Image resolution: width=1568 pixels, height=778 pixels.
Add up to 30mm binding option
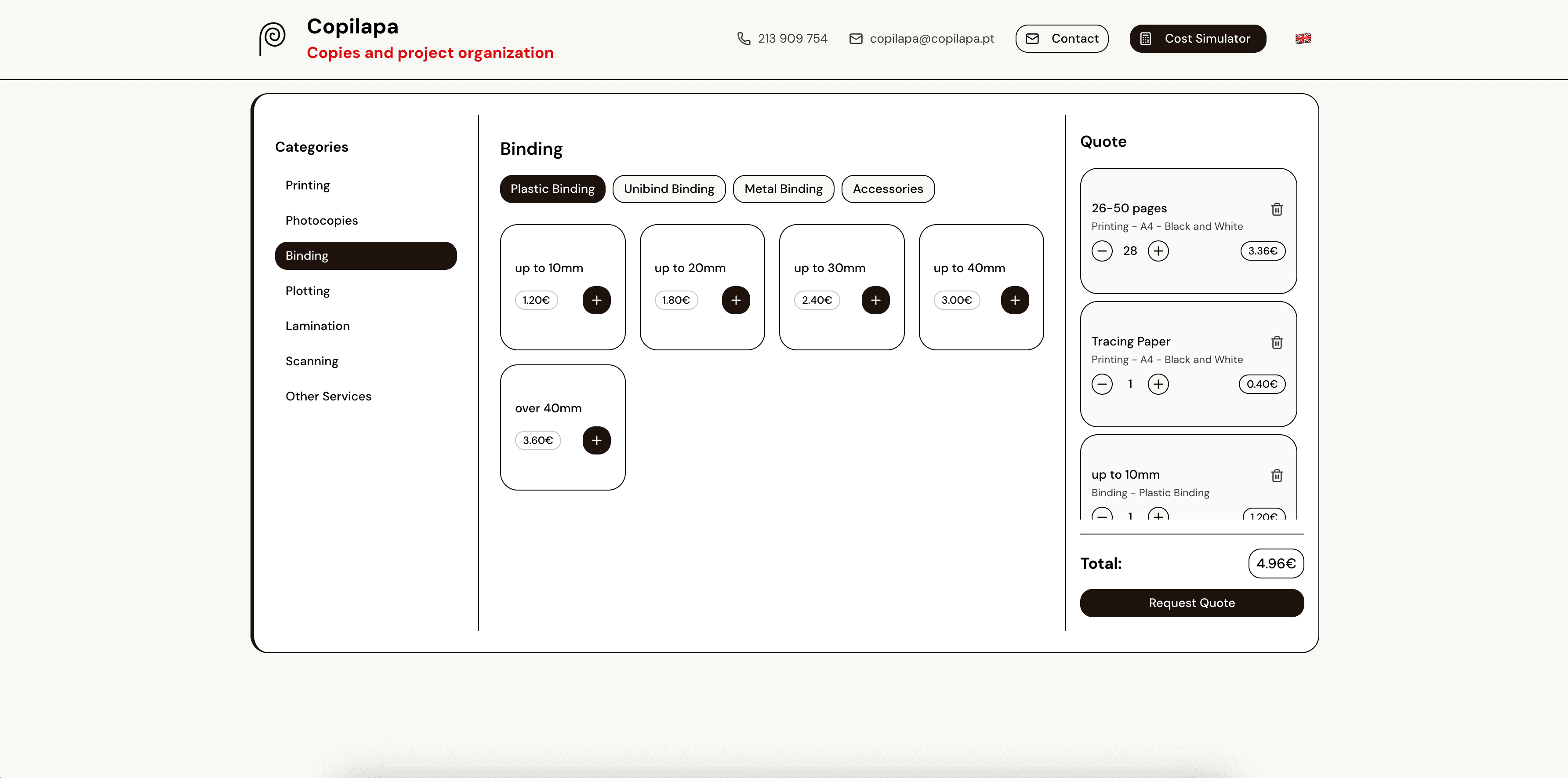point(875,300)
